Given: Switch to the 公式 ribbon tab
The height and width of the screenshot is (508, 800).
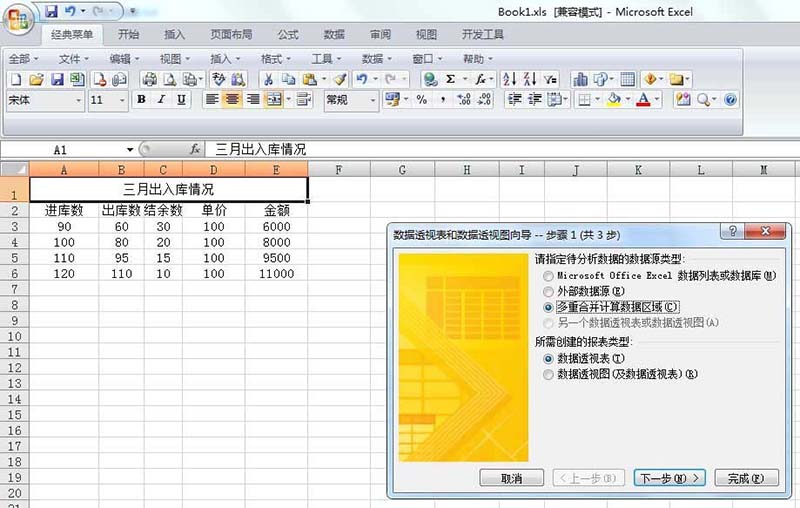Looking at the screenshot, I should coord(288,35).
